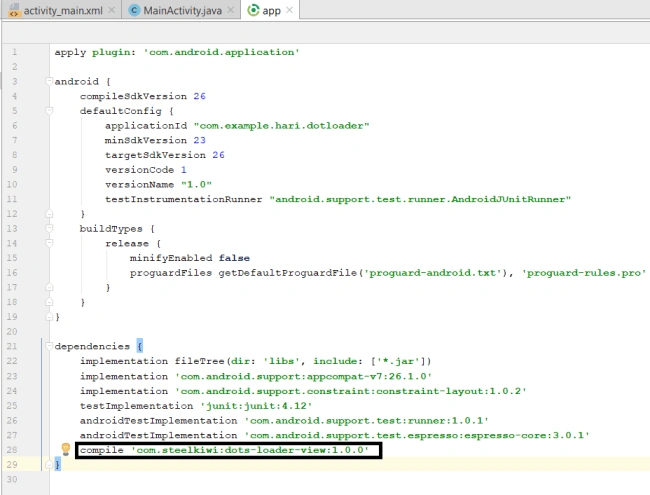Click the closing brace on line 29
Screen dimensions: 650x495
coord(58,464)
